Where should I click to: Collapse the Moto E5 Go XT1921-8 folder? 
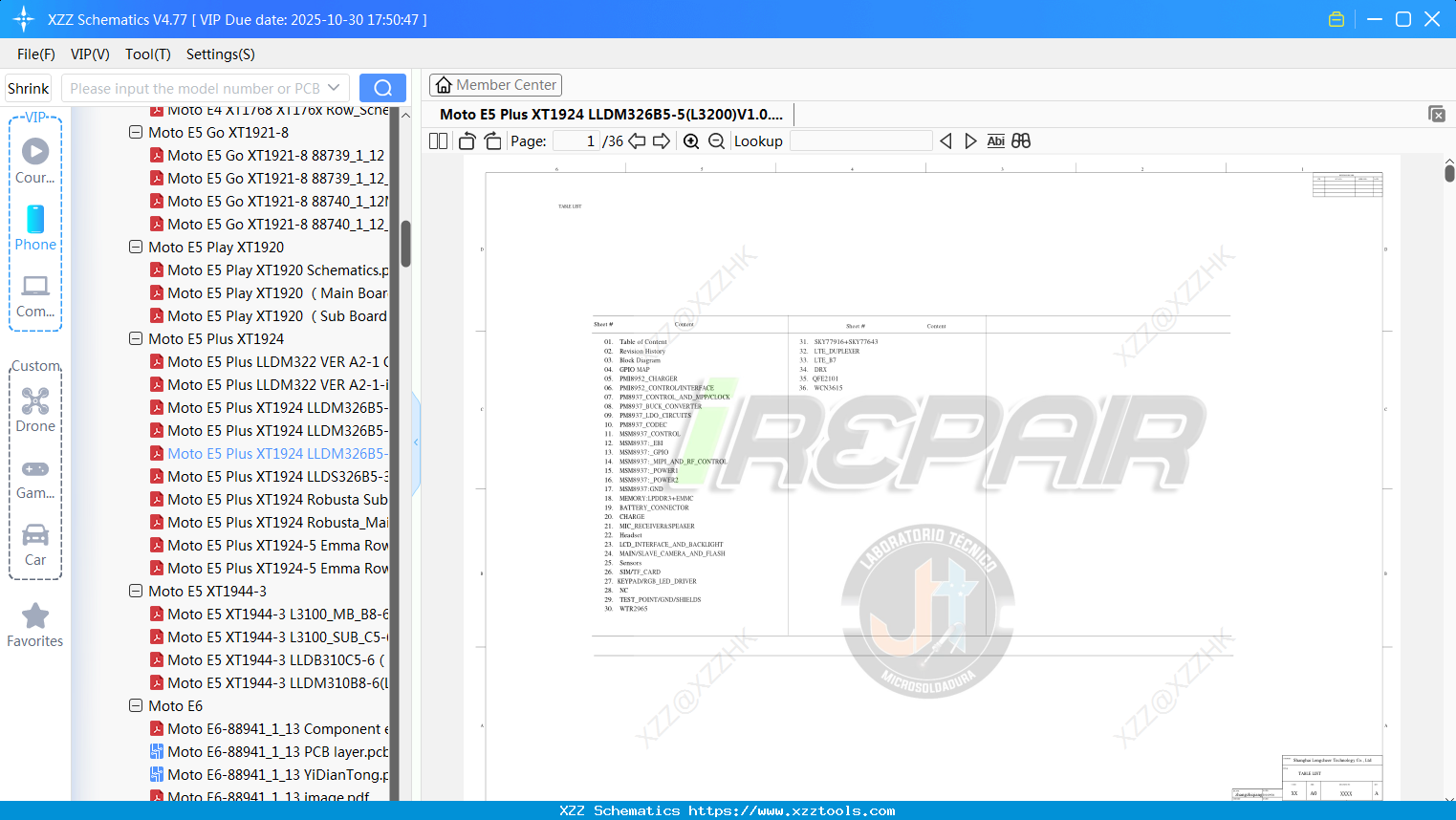click(136, 133)
